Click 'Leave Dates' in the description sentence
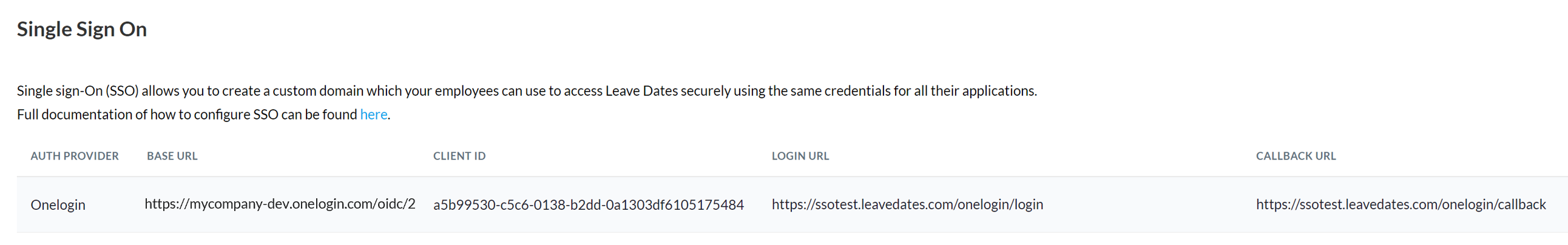Viewport: 1568px width, 245px height. coord(641,91)
